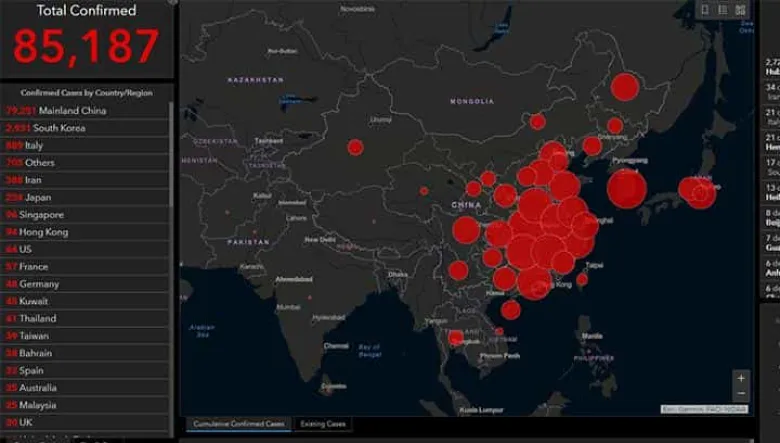Click the red circle in western China
This screenshot has width=780, height=443.
point(355,147)
